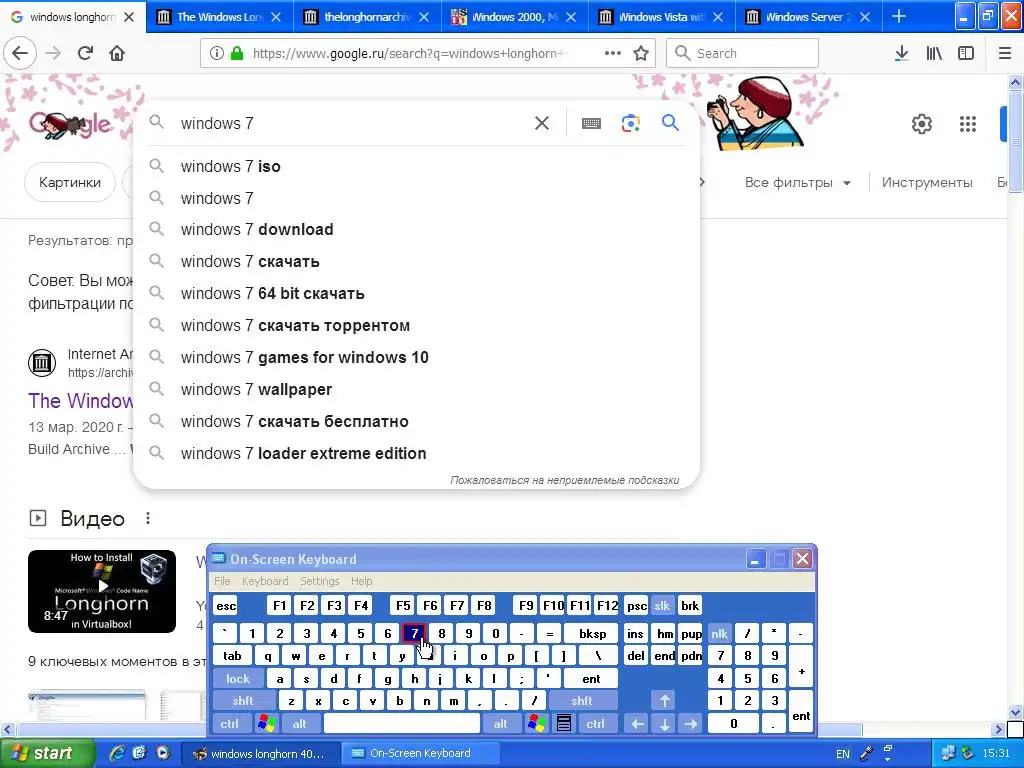
Task: Open Firefox hamburger menu
Action: click(x=1005, y=53)
